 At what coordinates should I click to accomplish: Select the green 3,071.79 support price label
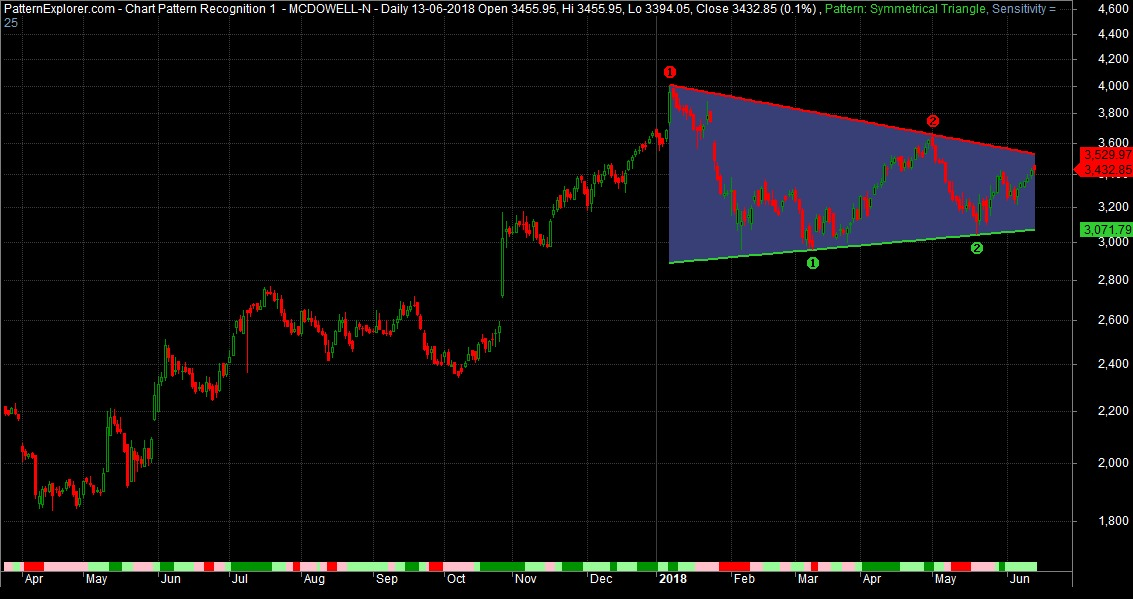[1106, 230]
